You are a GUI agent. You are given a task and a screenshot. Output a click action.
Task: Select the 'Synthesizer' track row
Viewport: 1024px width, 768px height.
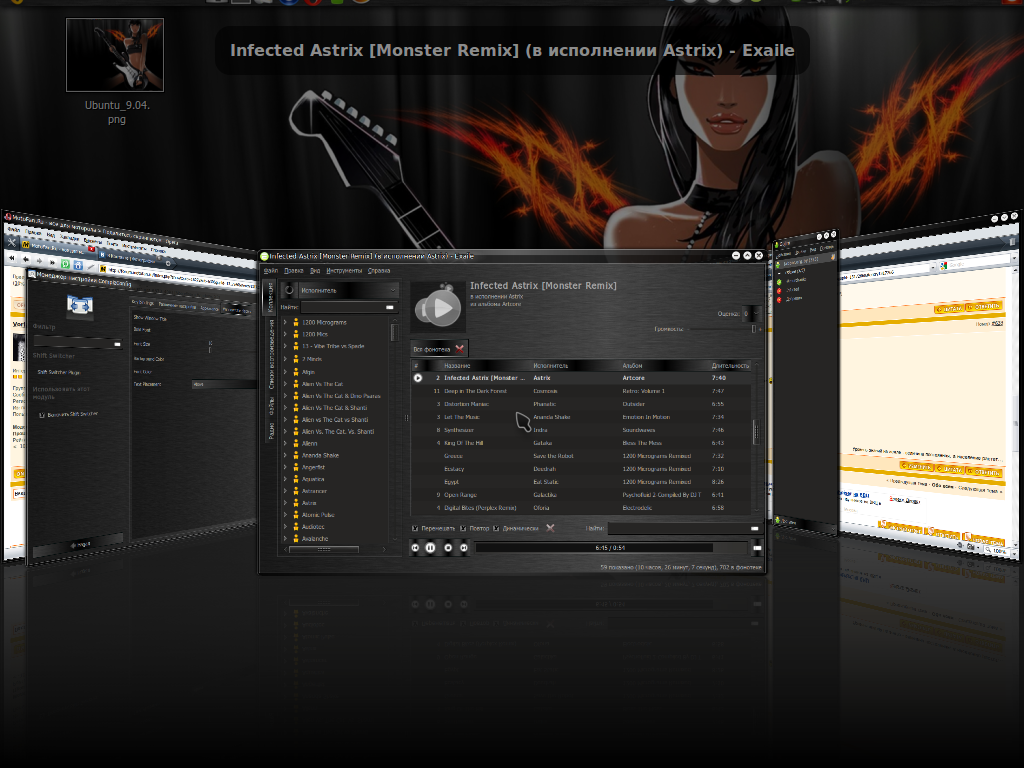[x=580, y=430]
